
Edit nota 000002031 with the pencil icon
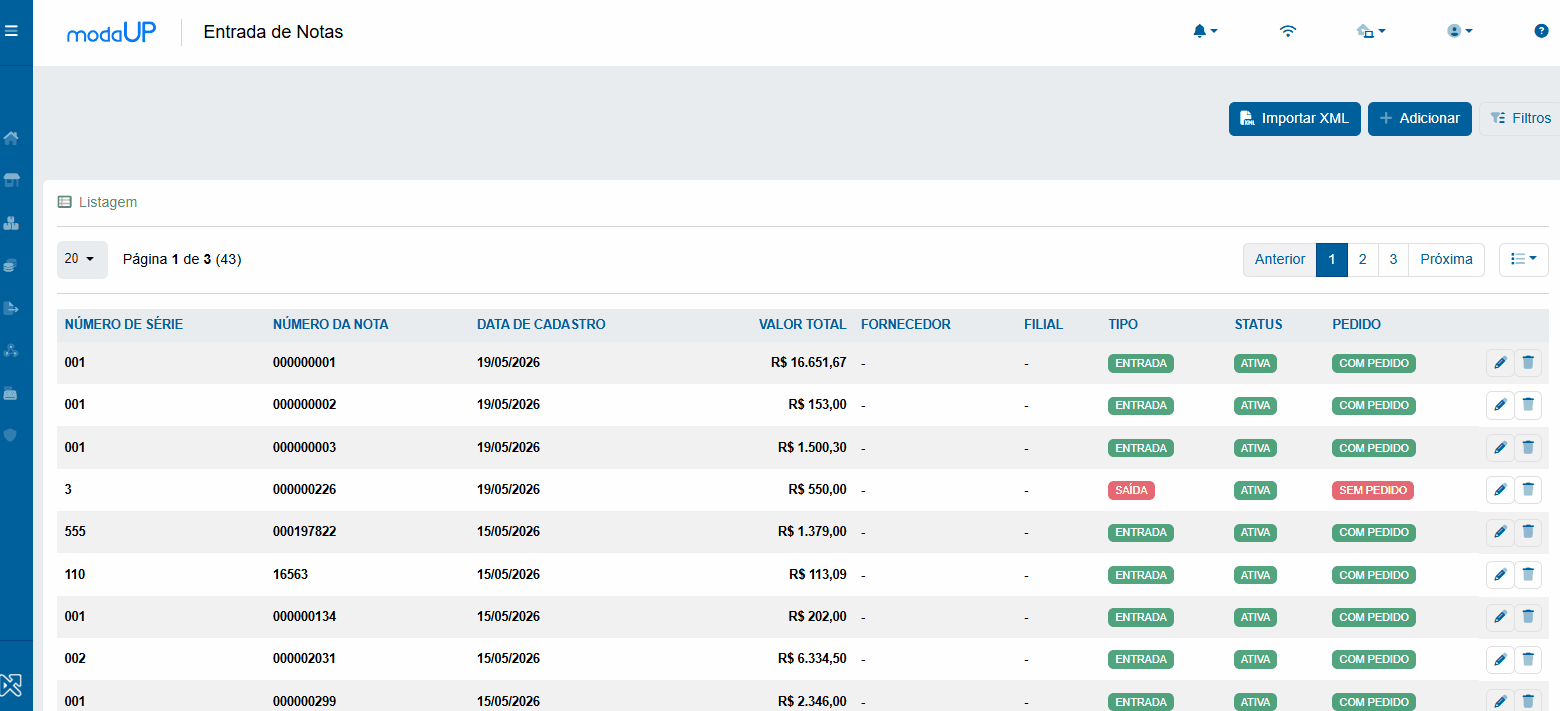click(x=1499, y=660)
